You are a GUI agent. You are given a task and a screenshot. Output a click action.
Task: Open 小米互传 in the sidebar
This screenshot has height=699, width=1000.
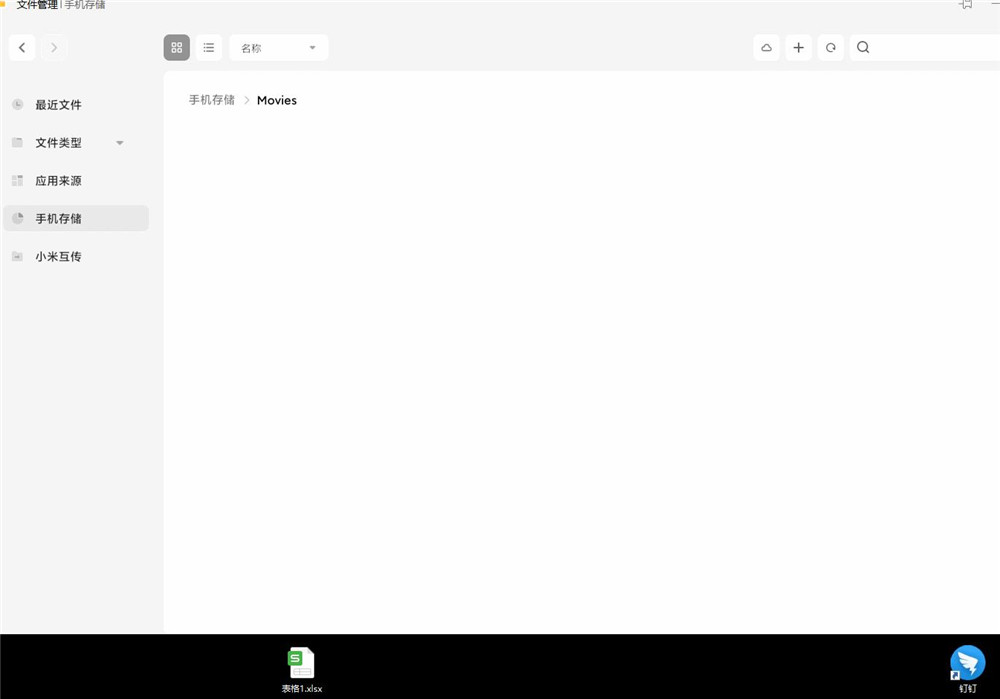[58, 257]
